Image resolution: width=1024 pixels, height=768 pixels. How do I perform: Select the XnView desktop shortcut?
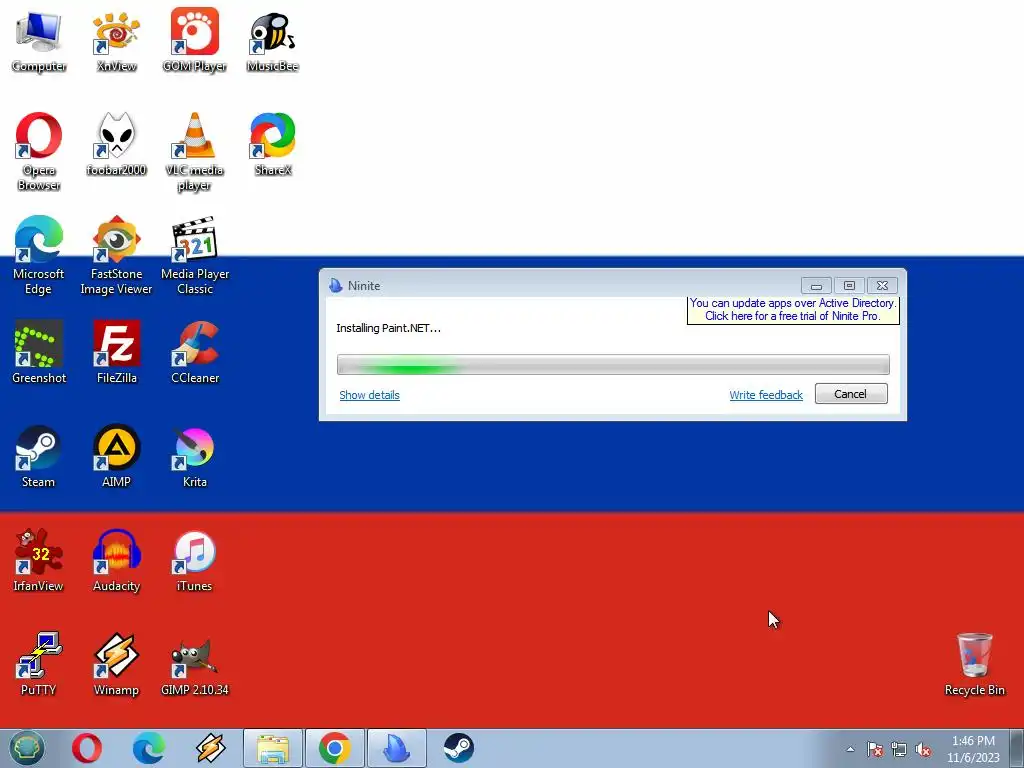(116, 40)
